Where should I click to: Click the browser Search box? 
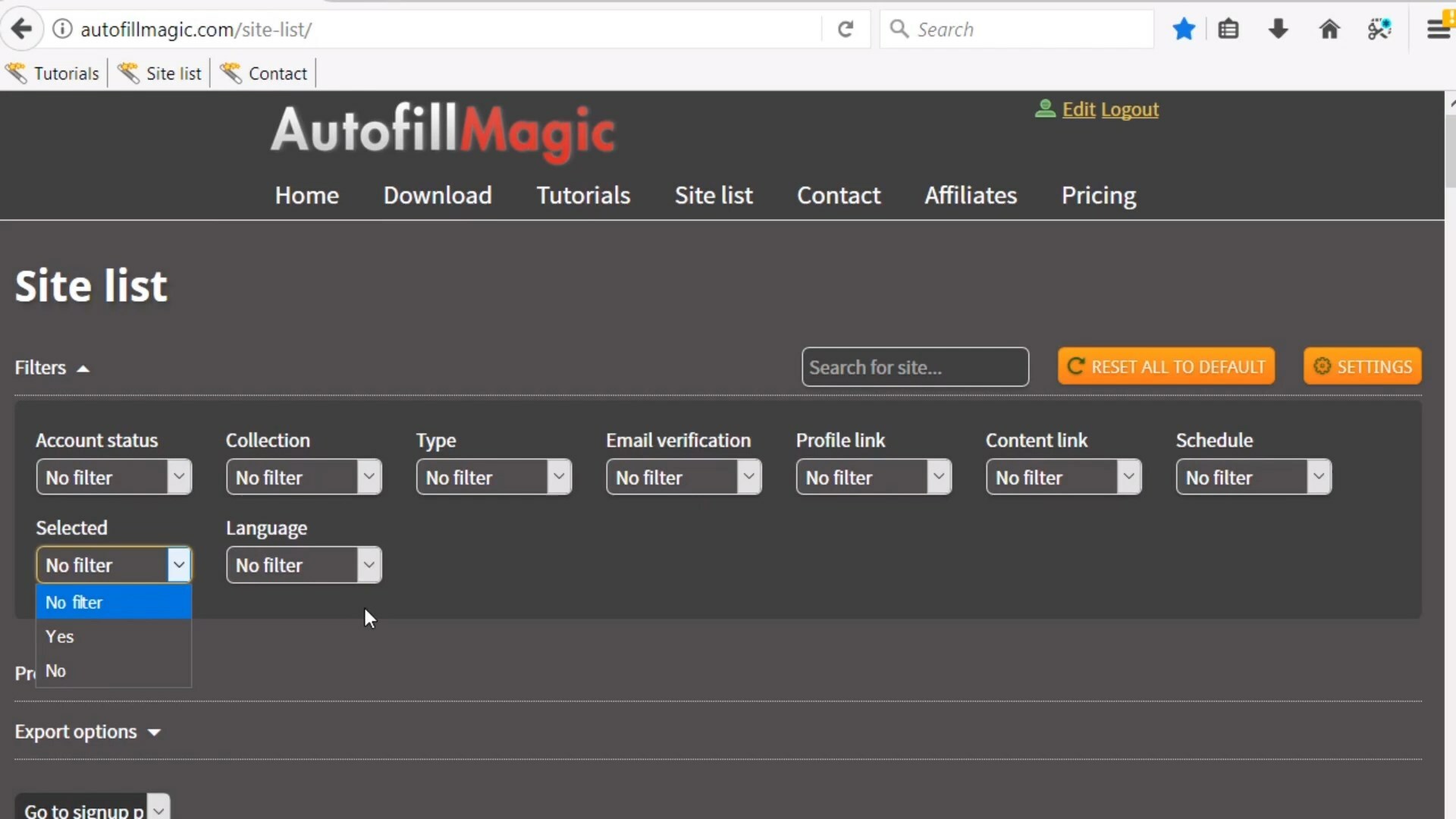[1016, 29]
